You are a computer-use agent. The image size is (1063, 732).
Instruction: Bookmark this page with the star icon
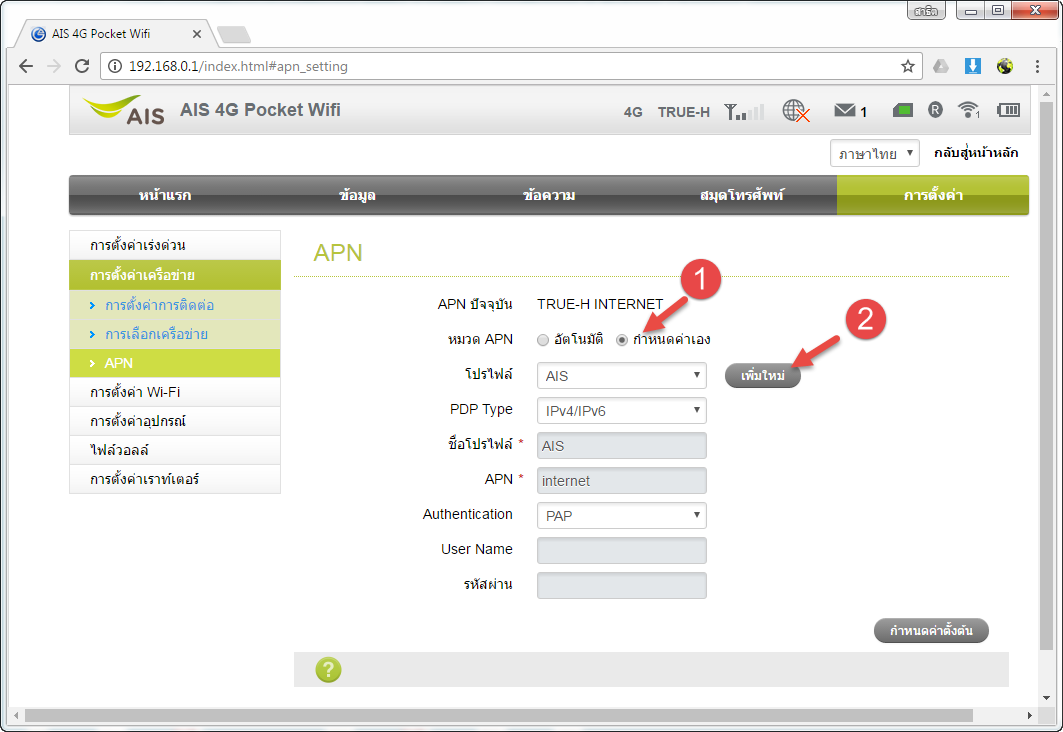(x=908, y=66)
